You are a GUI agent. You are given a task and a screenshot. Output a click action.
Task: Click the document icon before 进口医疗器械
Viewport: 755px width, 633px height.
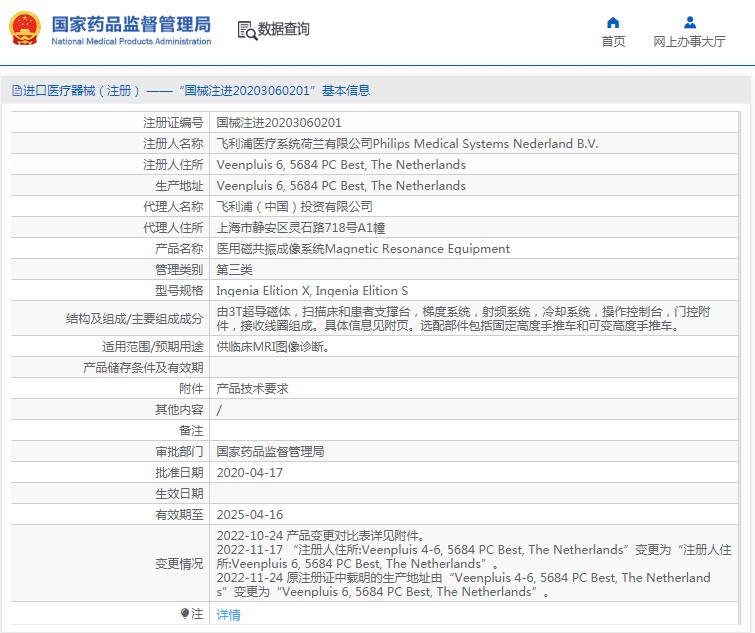click(17, 90)
